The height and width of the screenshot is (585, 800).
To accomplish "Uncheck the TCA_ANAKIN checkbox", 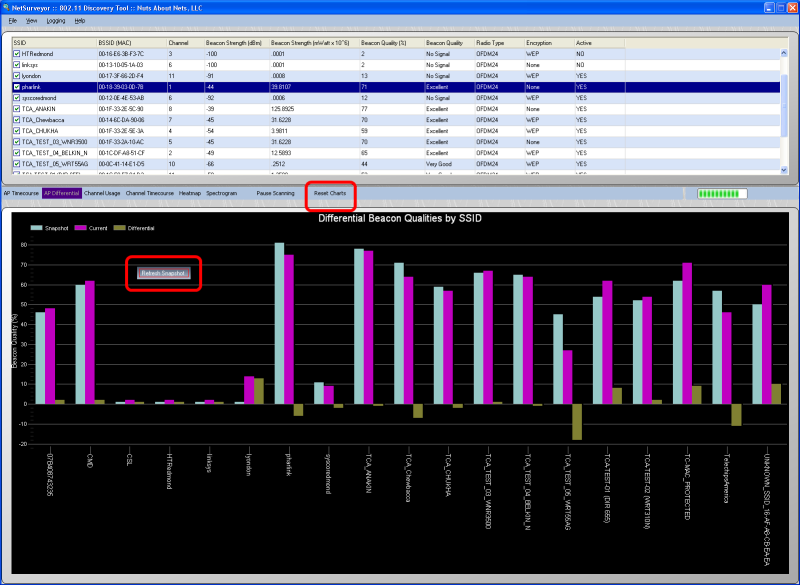I will 17,109.
